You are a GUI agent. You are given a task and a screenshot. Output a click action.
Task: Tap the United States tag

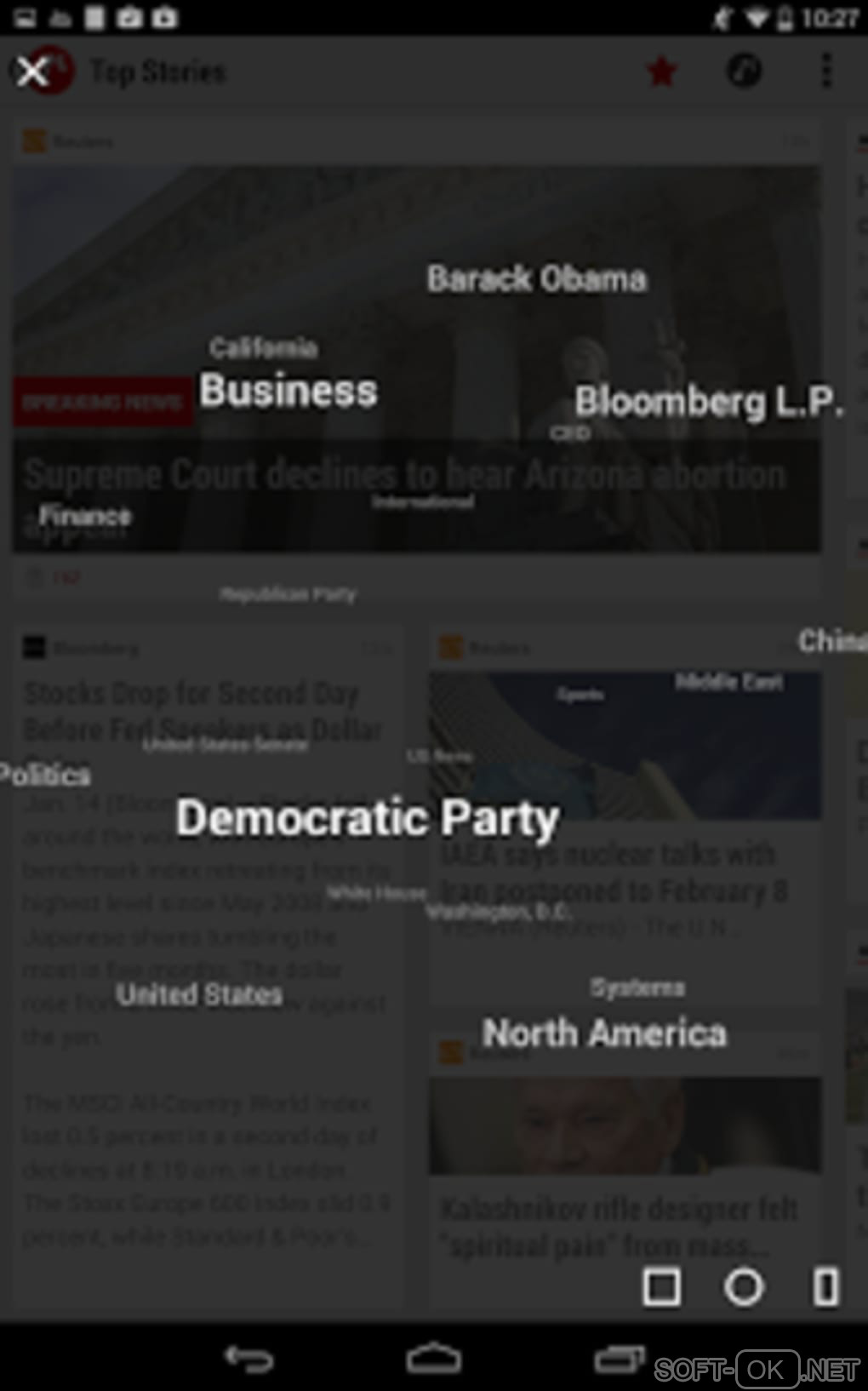click(x=199, y=994)
